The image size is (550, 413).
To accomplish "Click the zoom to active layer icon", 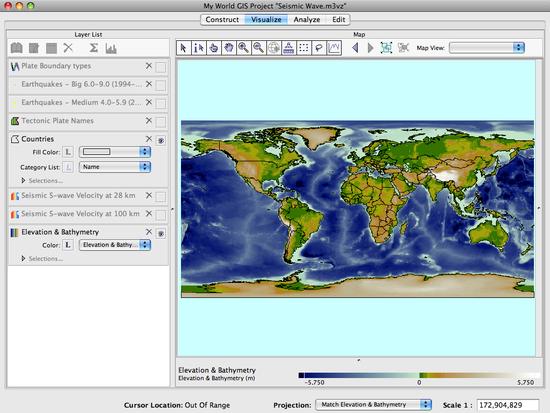I will (386, 48).
